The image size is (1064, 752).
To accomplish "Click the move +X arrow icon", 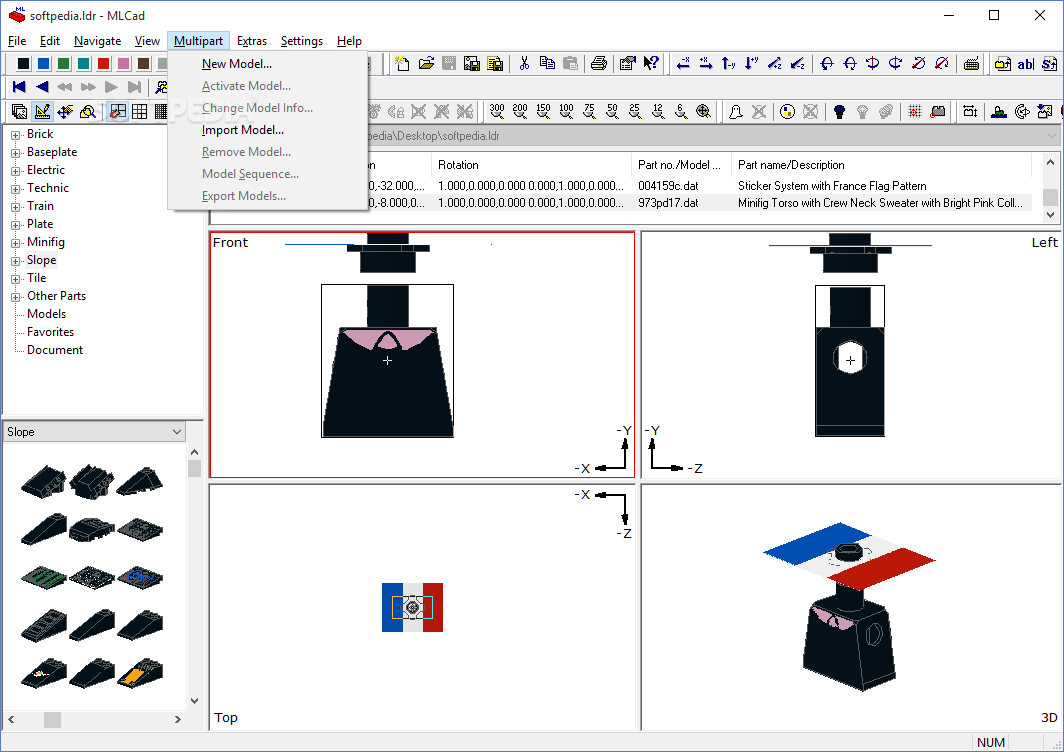I will pos(706,64).
